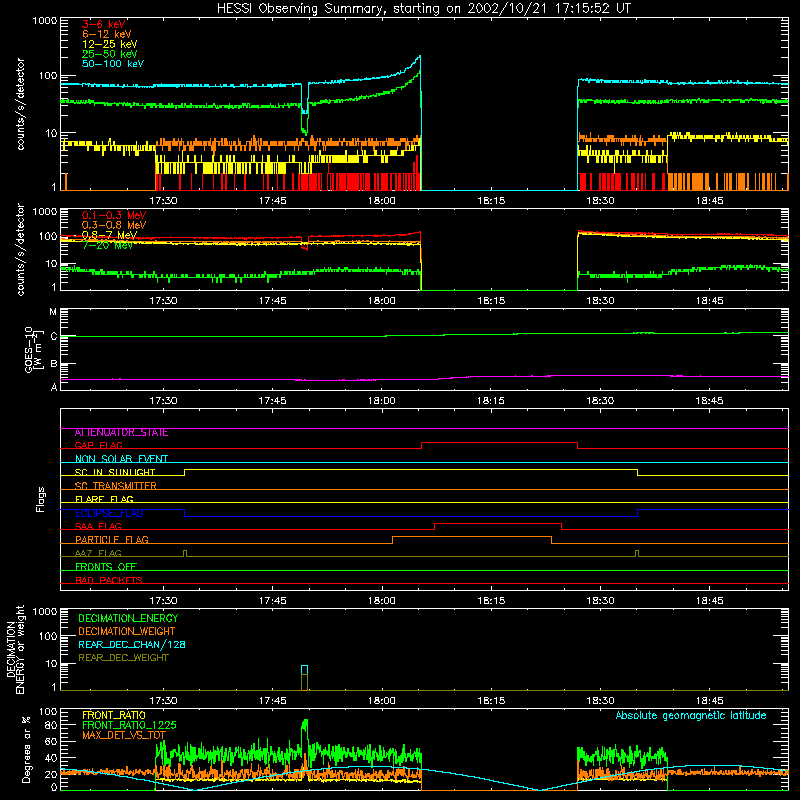Click the 18:30 tick under the GOES panel
Screen dimensions: 800x800
pos(600,401)
